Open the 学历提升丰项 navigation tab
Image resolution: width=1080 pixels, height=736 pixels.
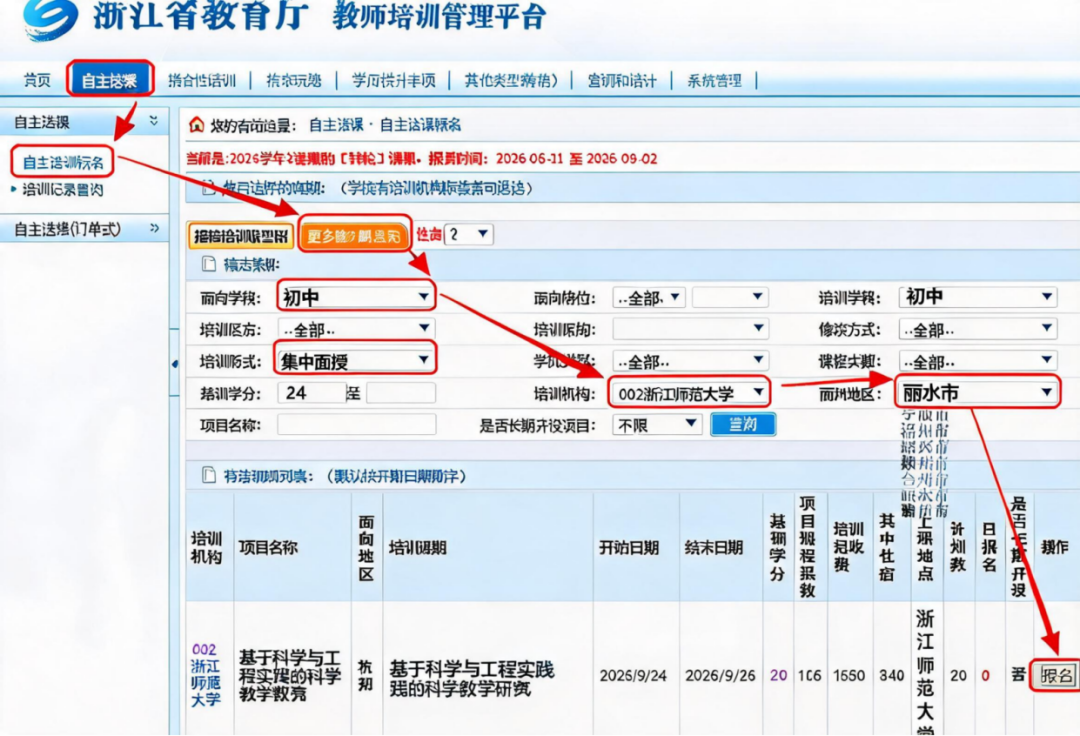393,81
